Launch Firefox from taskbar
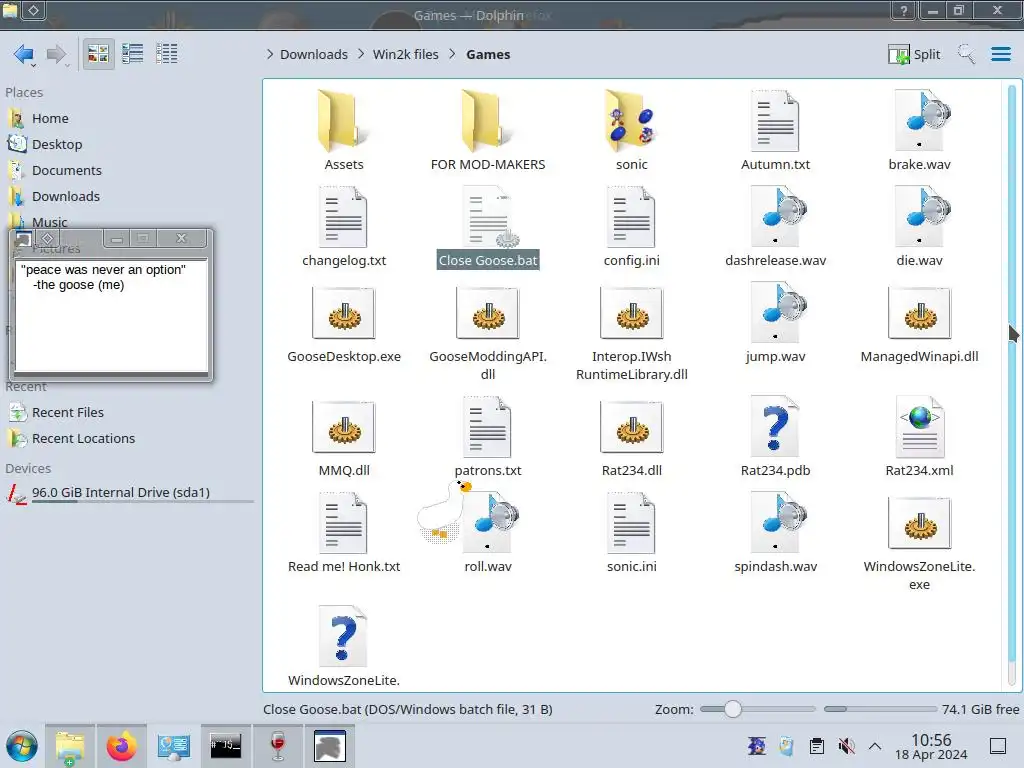Screen dimensions: 1024x768 point(121,746)
